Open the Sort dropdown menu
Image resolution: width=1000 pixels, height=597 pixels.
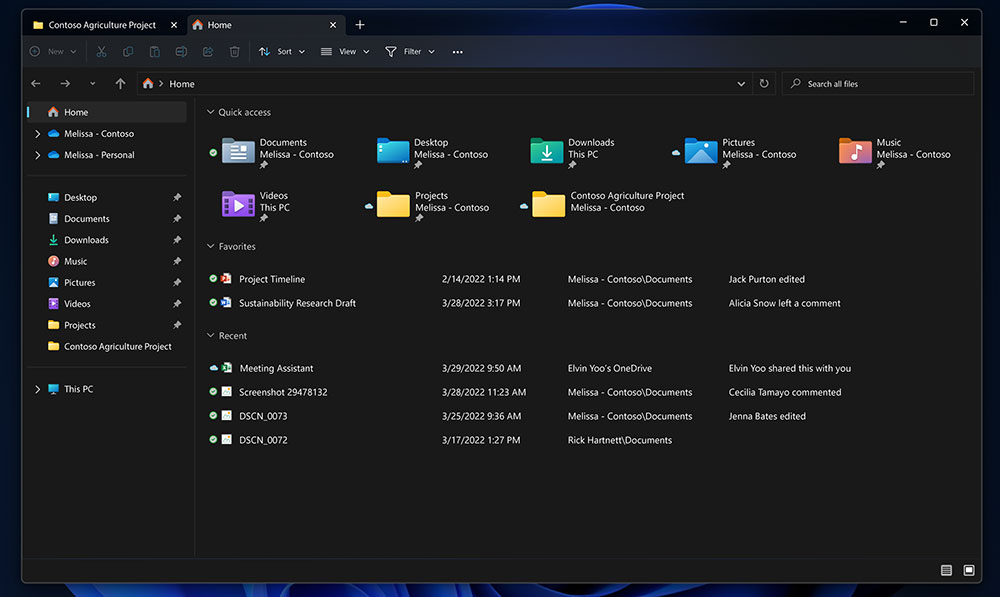(x=280, y=51)
